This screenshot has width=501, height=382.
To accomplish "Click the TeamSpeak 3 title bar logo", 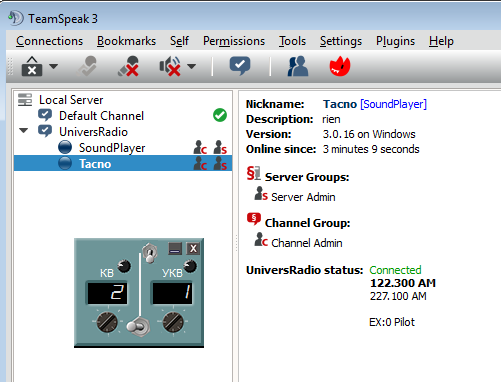I will pyautogui.click(x=15, y=18).
